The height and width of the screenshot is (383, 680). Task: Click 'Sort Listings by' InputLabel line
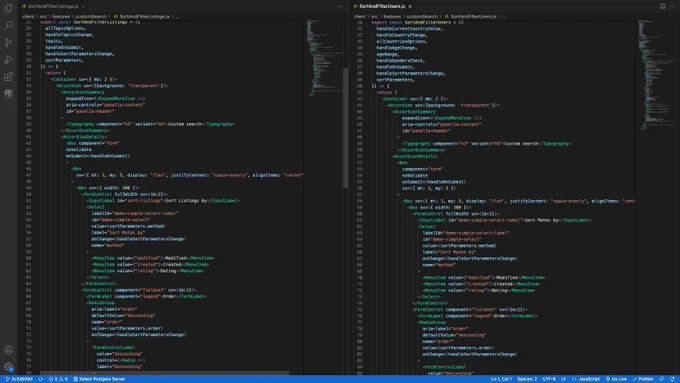(x=163, y=201)
